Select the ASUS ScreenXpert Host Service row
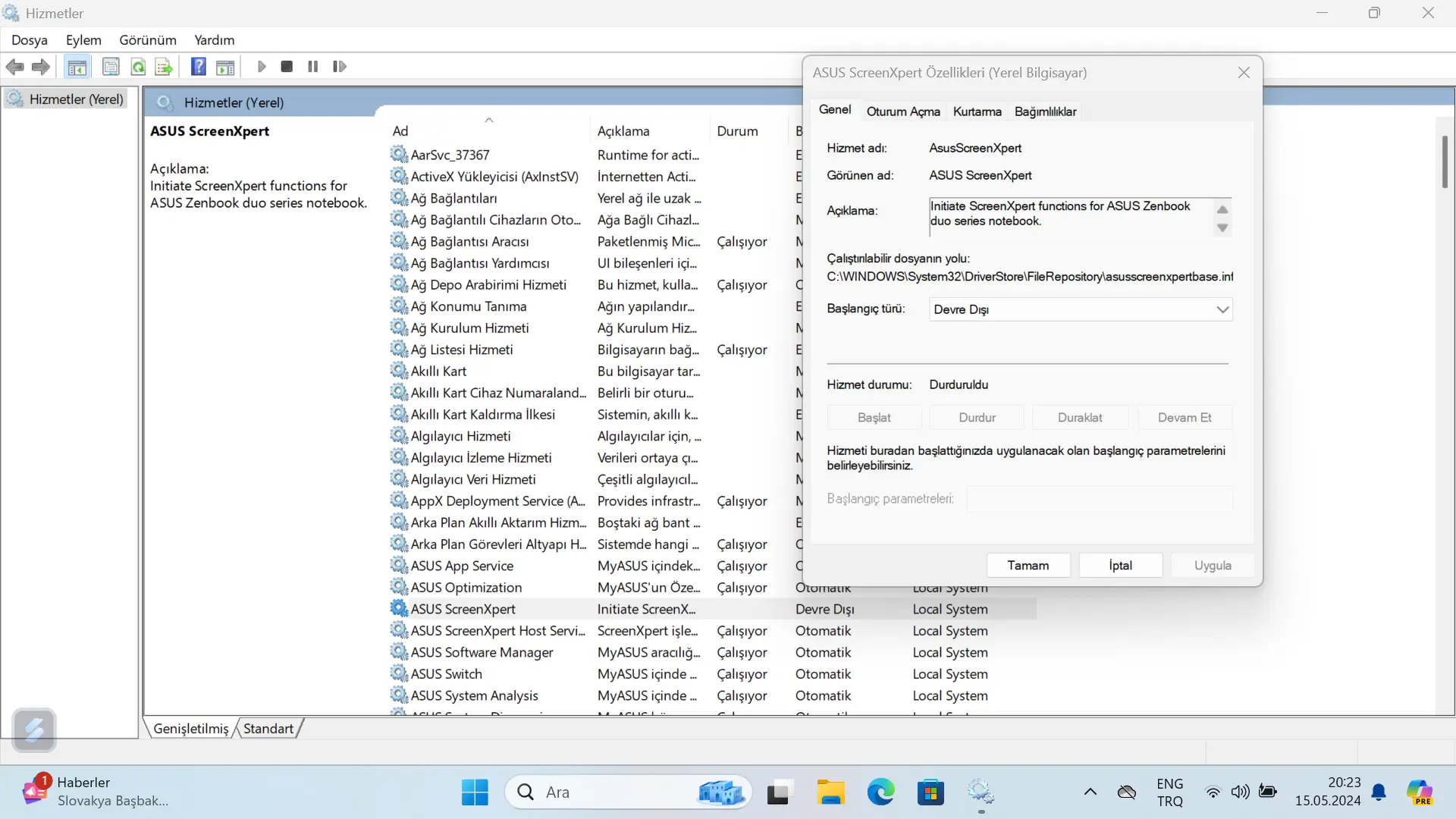 click(x=713, y=631)
